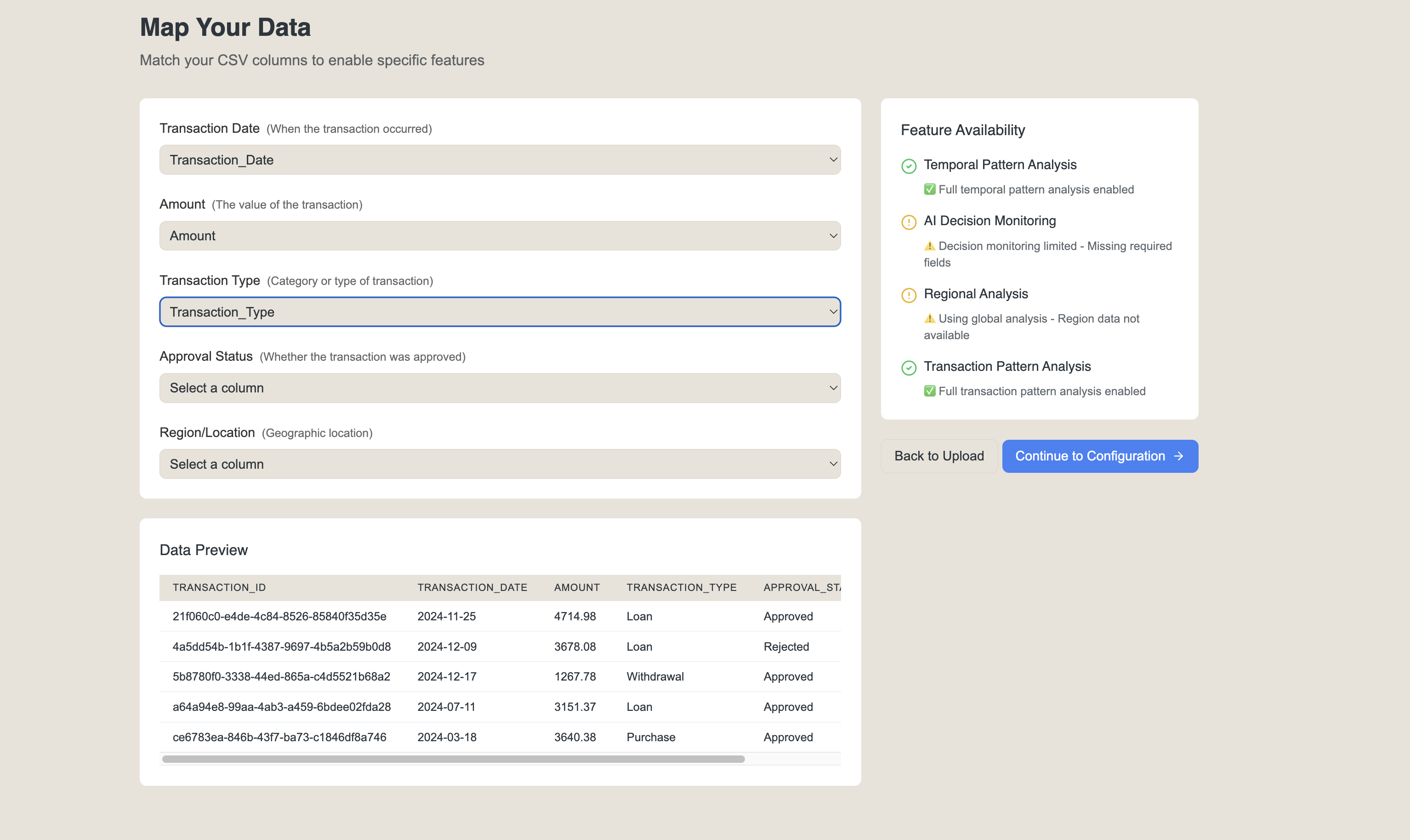Click the Regional Analysis warning circle icon
The height and width of the screenshot is (840, 1410).
coord(909,295)
